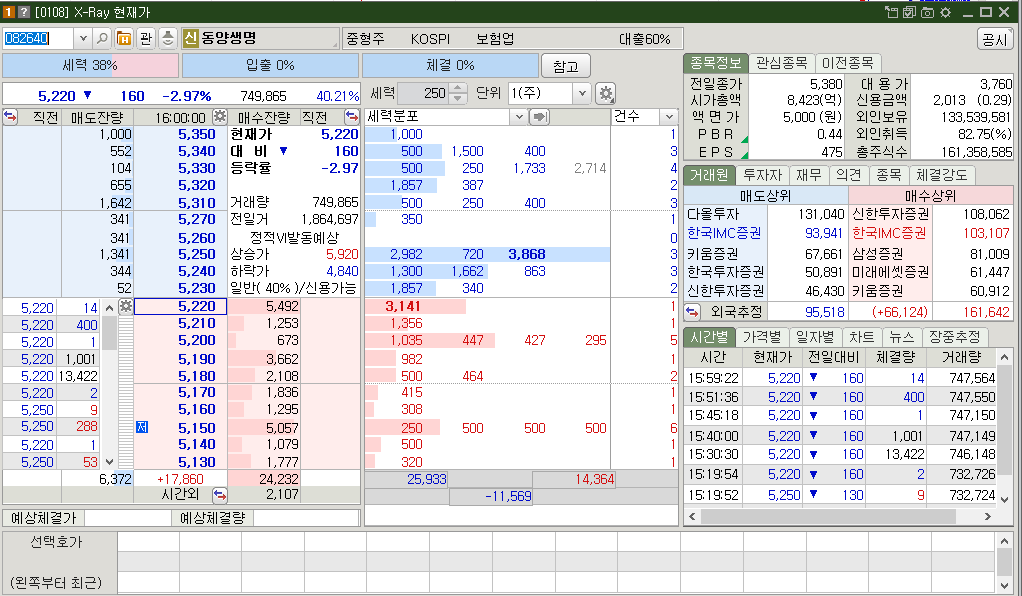Click the orange H icon in the toolbar
The width and height of the screenshot is (1022, 596).
[122, 37]
